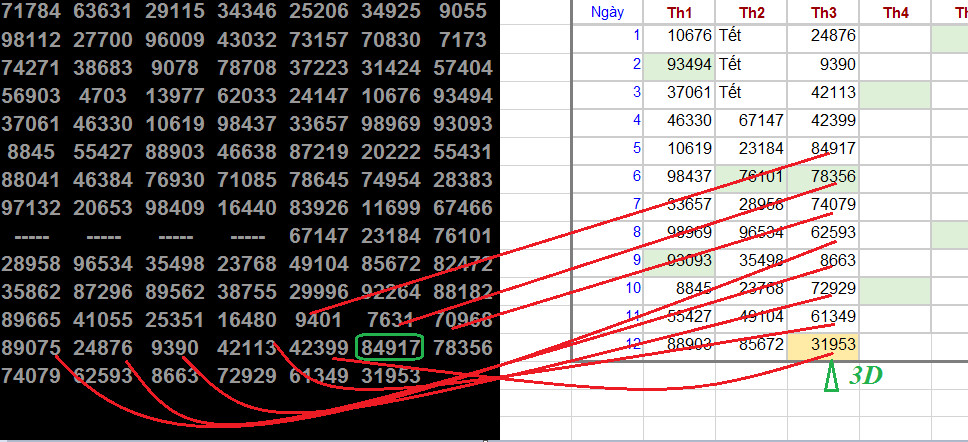Click 88182 in the black number panel
Image resolution: width=968 pixels, height=442 pixels.
point(463,292)
